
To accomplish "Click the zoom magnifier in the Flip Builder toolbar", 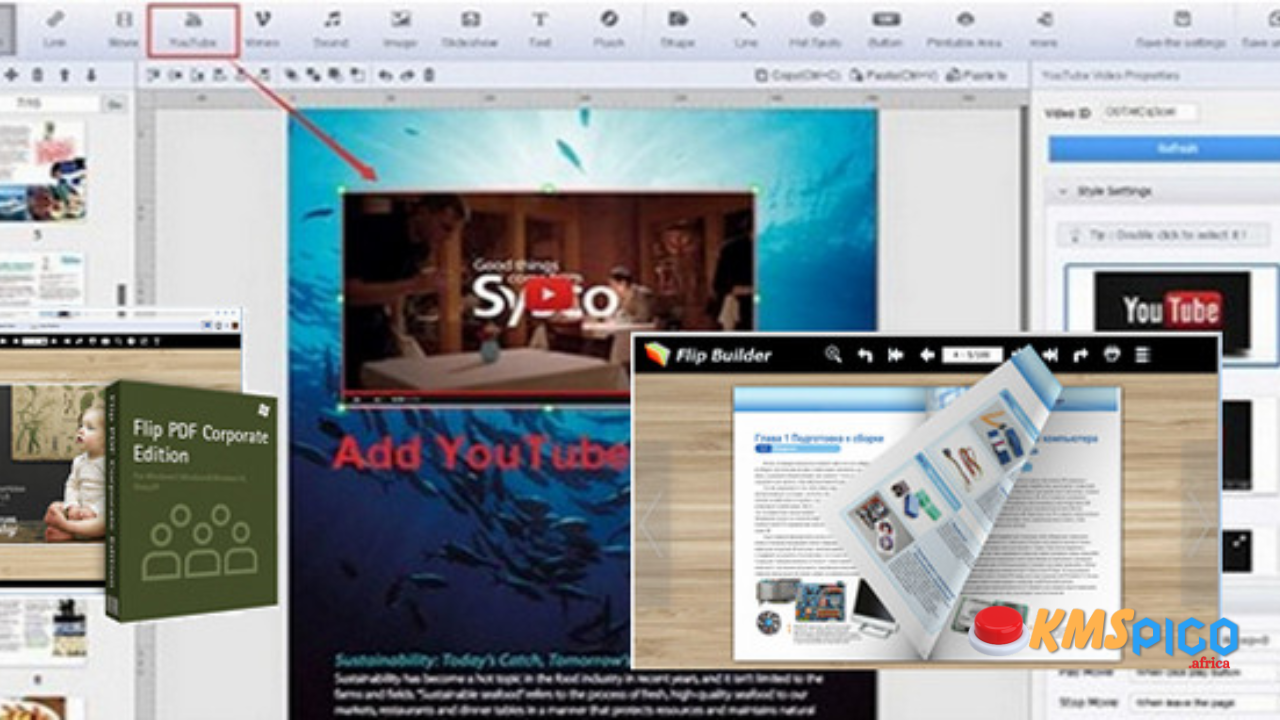I will click(x=833, y=355).
